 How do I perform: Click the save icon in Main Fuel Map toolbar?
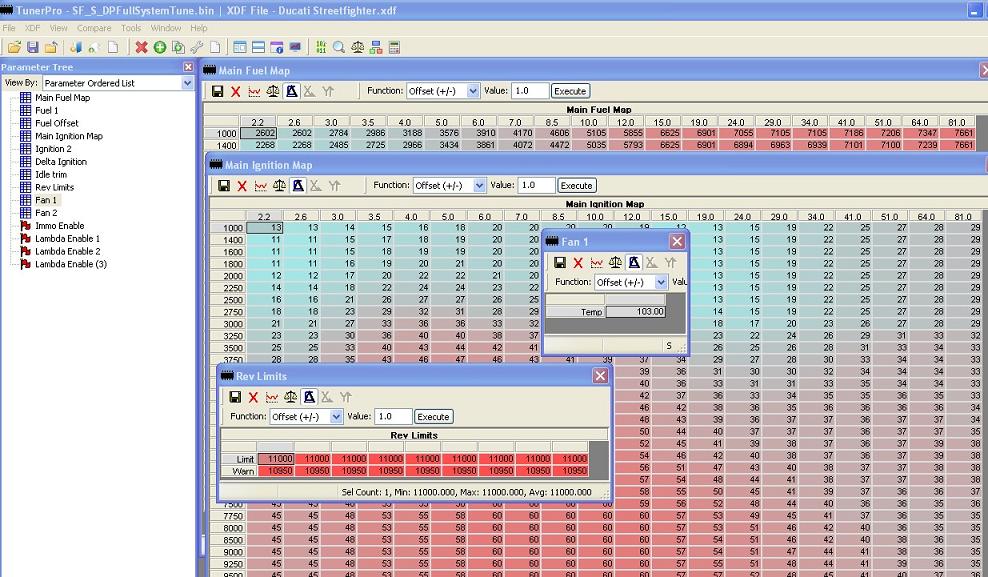pos(217,91)
